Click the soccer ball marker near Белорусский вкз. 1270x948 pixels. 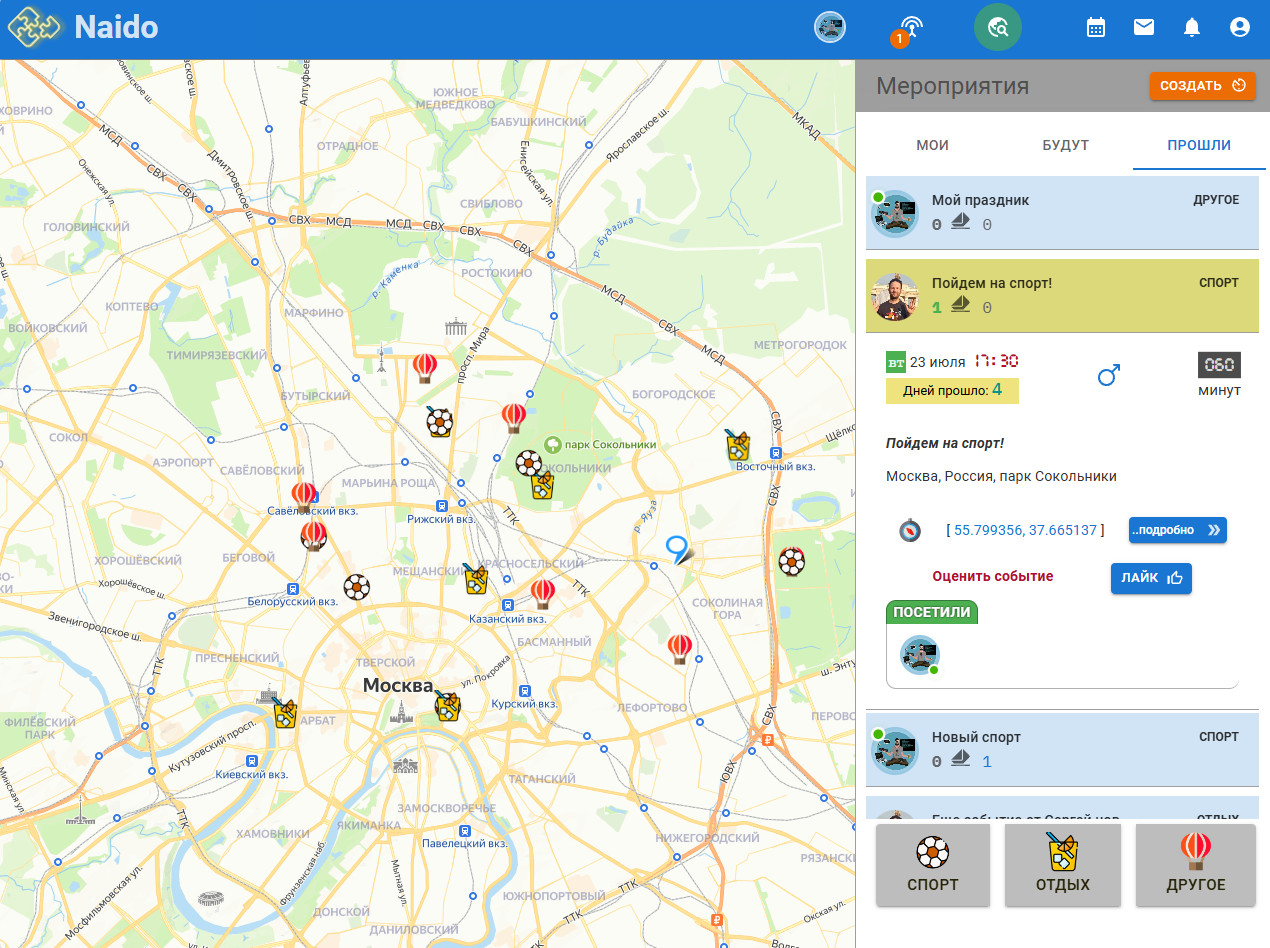357,586
